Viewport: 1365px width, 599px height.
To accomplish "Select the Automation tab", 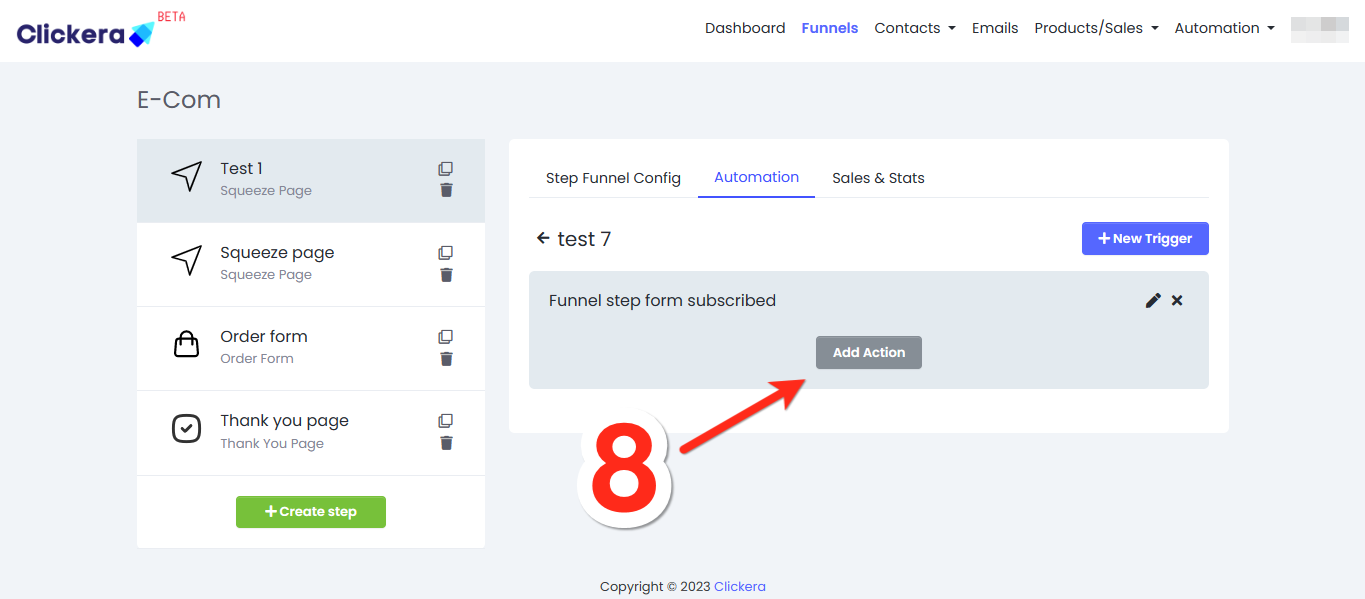I will click(756, 177).
